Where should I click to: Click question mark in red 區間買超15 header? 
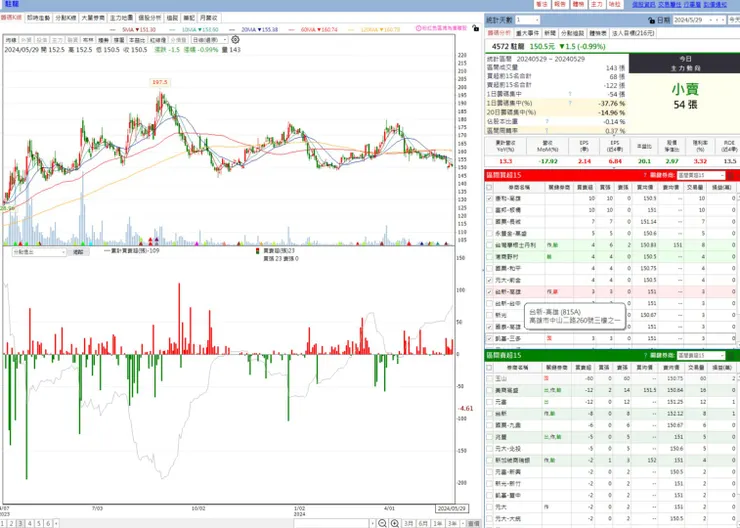(x=645, y=175)
